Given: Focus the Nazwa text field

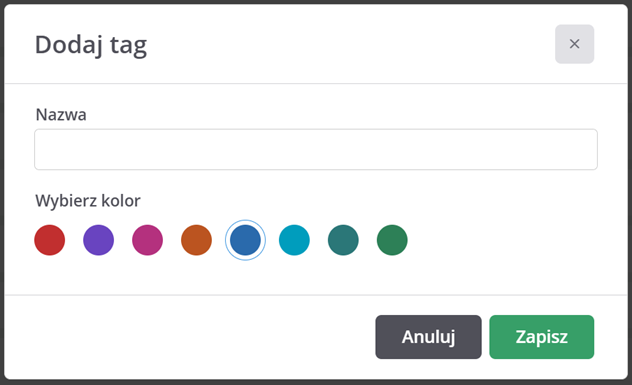Looking at the screenshot, I should [x=316, y=149].
